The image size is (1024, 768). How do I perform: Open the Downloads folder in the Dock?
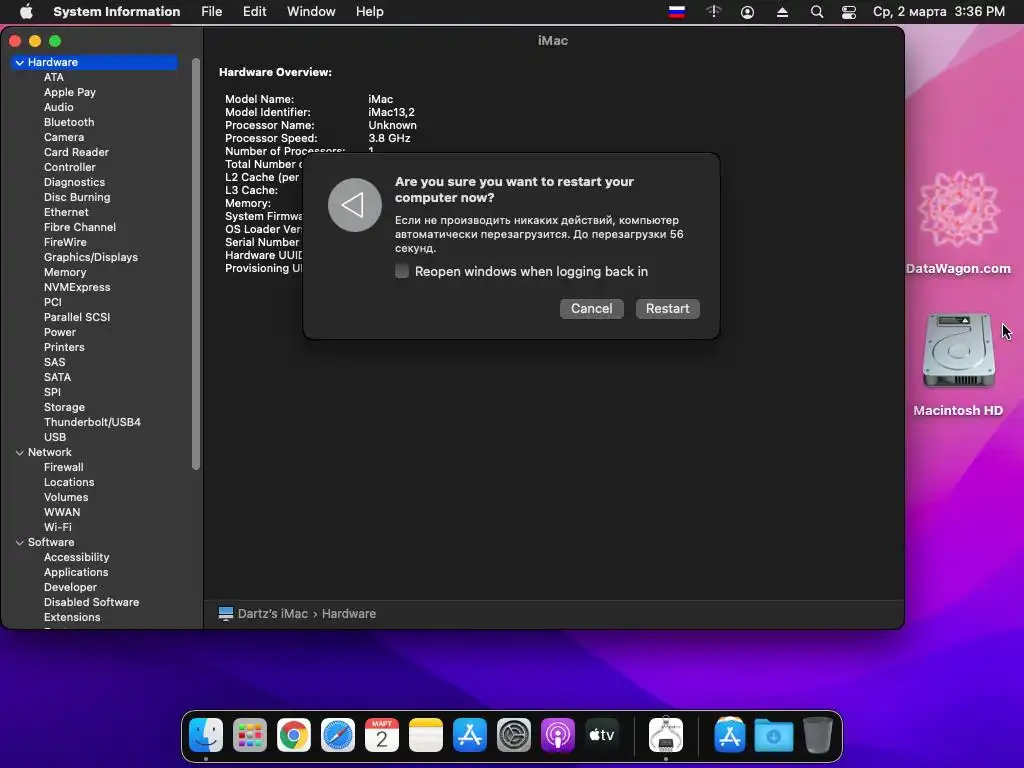click(774, 735)
